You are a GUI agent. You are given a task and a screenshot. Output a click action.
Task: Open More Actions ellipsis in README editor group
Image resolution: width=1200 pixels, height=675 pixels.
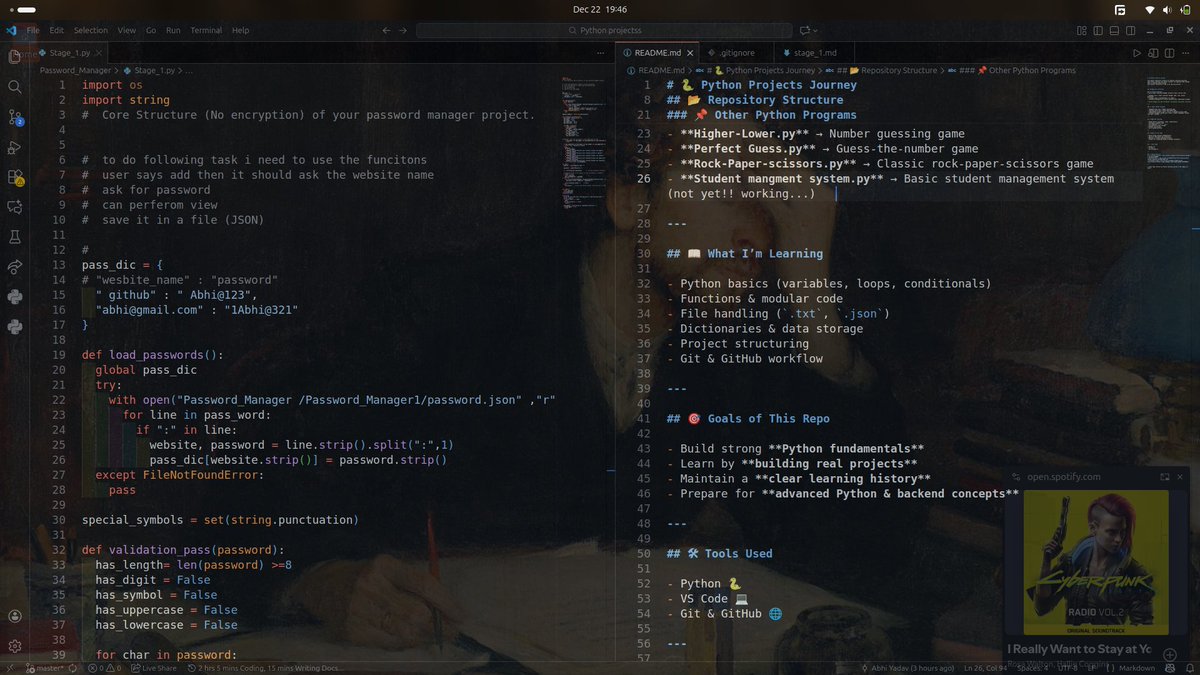tap(1186, 52)
